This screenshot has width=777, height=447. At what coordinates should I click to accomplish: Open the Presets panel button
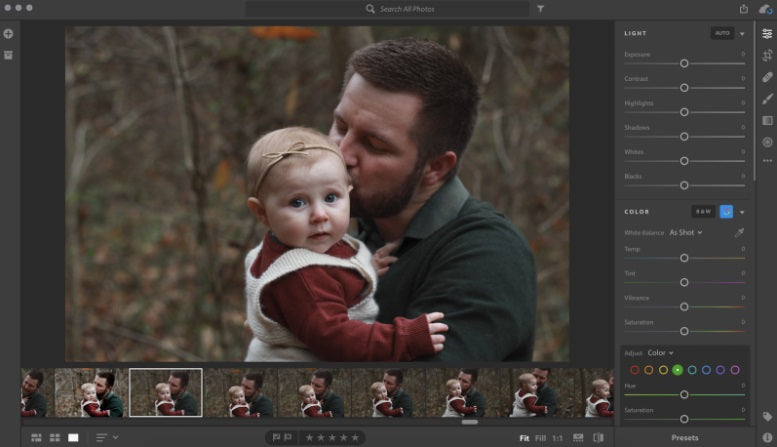click(x=685, y=438)
